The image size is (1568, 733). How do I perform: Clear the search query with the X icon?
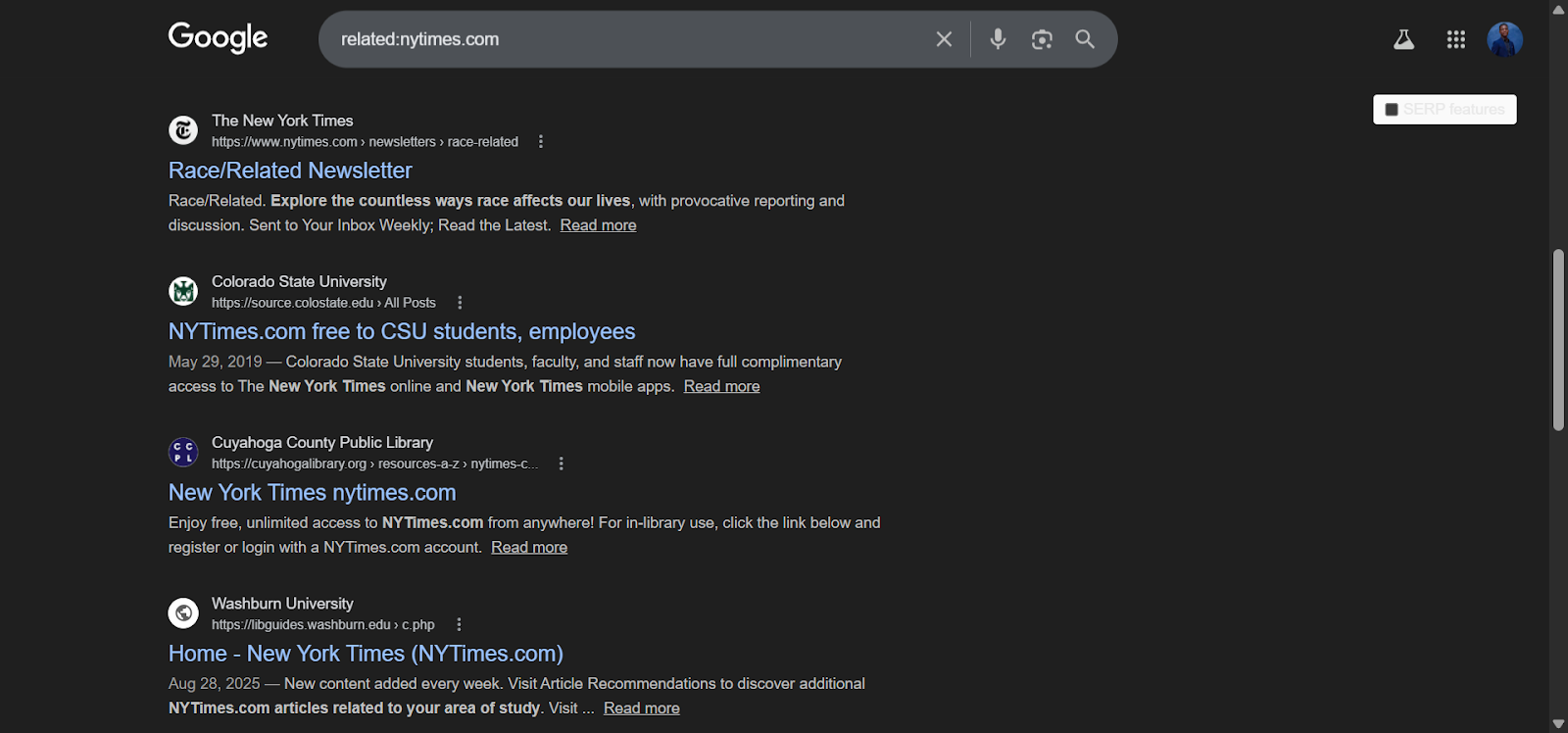point(944,39)
